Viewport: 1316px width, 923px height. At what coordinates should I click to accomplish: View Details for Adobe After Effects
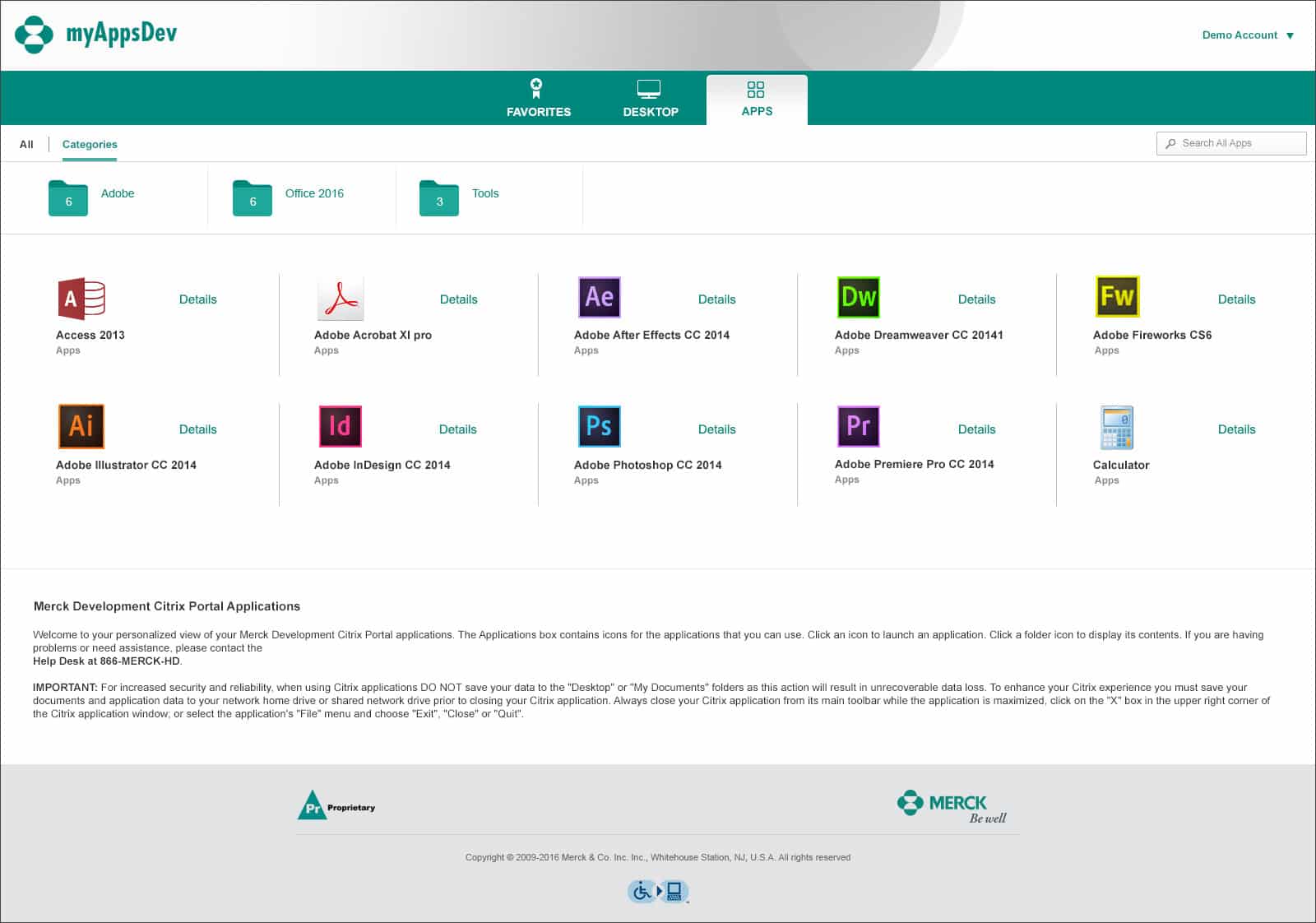716,299
